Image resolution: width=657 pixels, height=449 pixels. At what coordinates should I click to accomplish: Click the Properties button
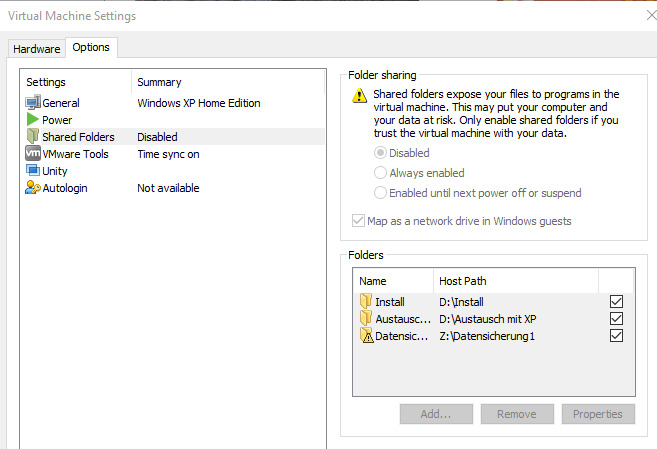597,414
